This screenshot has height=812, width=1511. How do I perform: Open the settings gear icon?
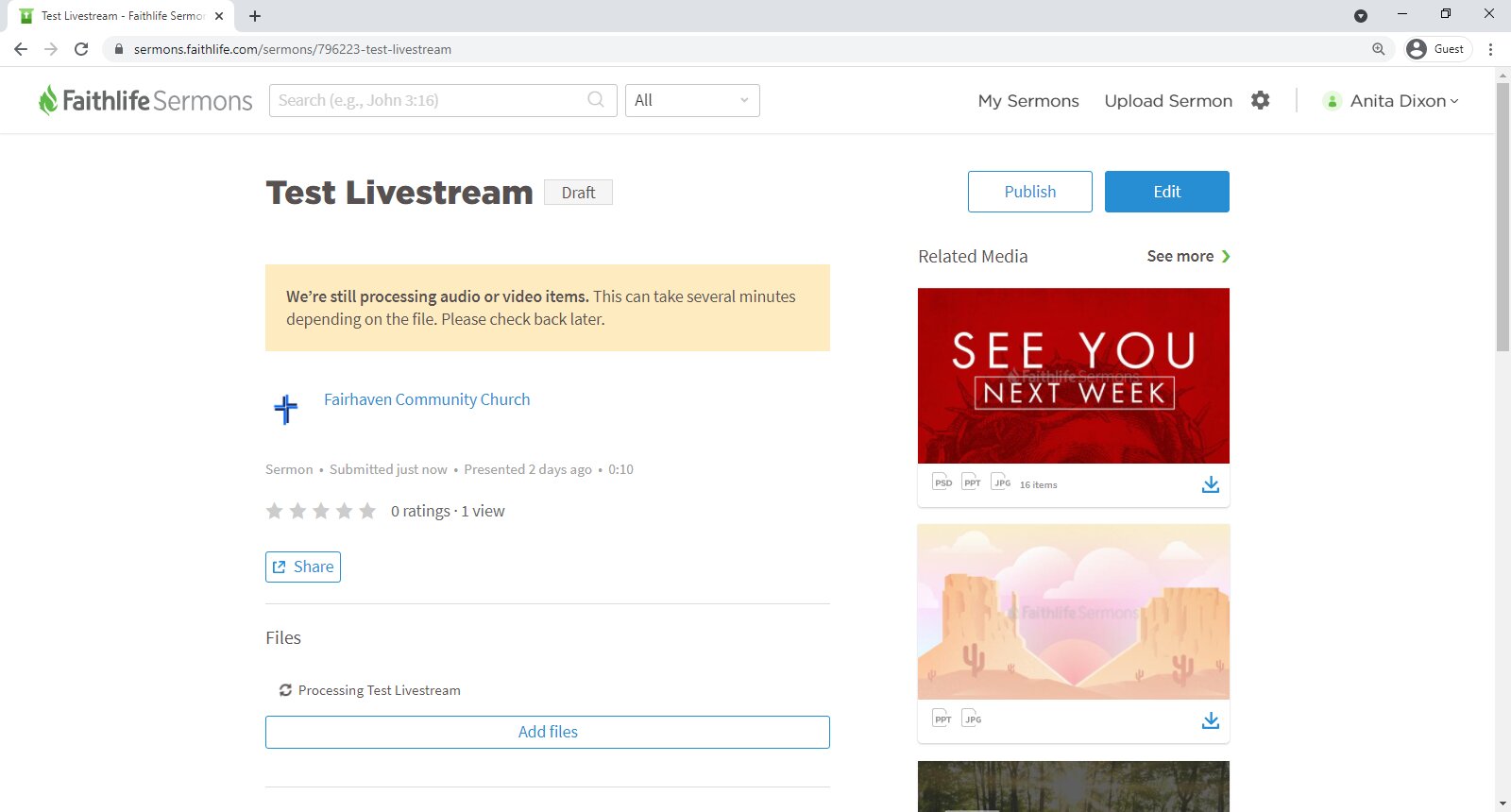click(1261, 100)
